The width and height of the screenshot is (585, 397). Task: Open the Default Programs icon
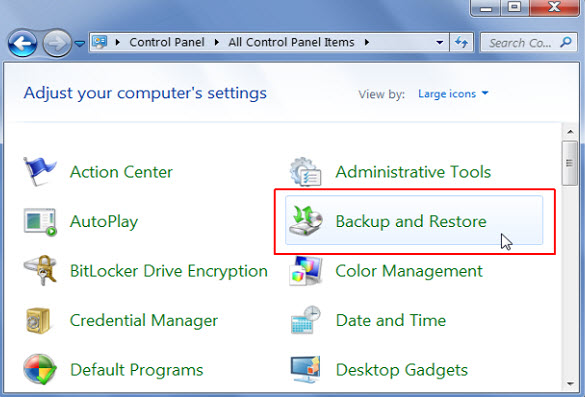40,369
